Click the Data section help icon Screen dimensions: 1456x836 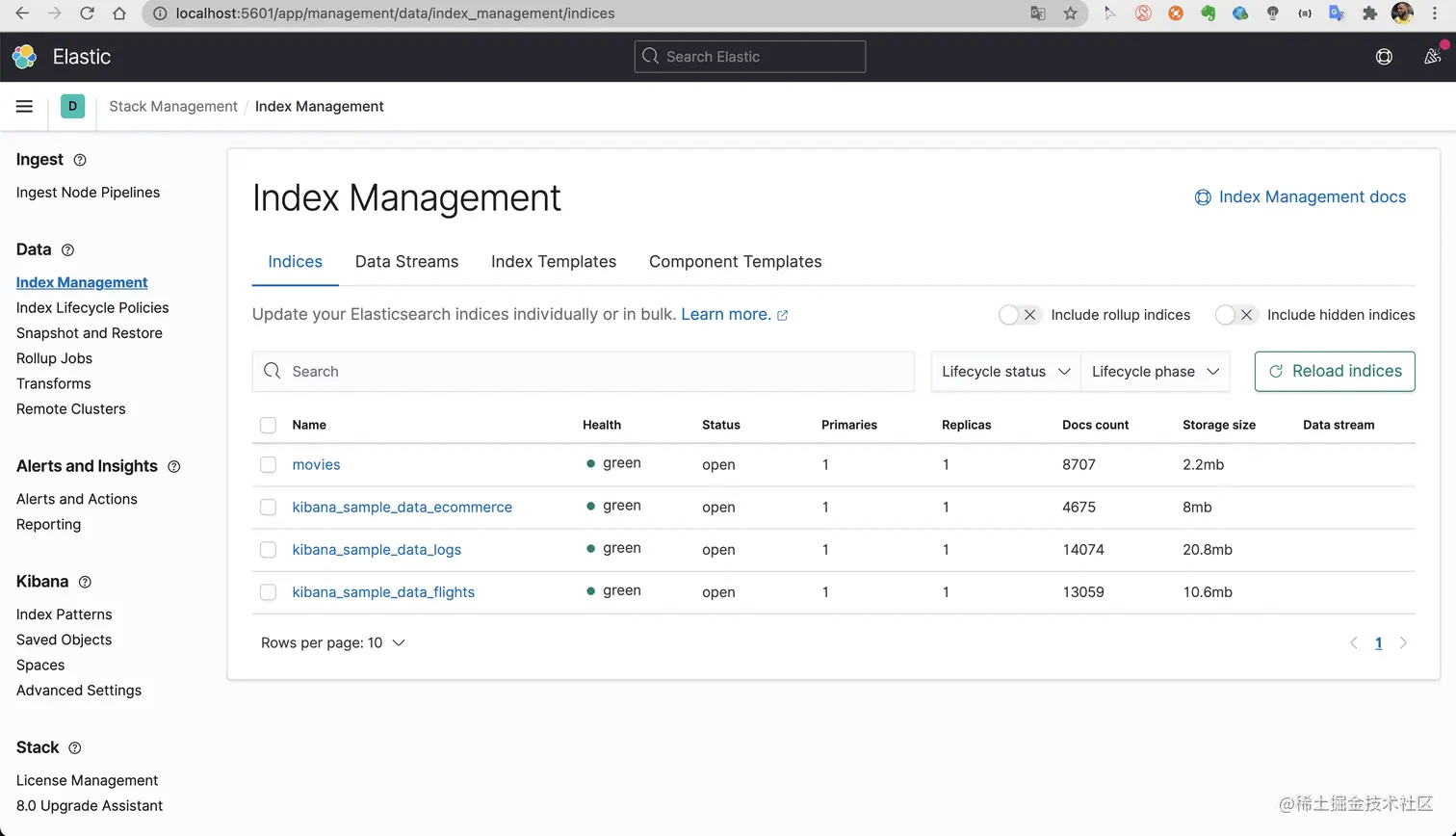67,249
